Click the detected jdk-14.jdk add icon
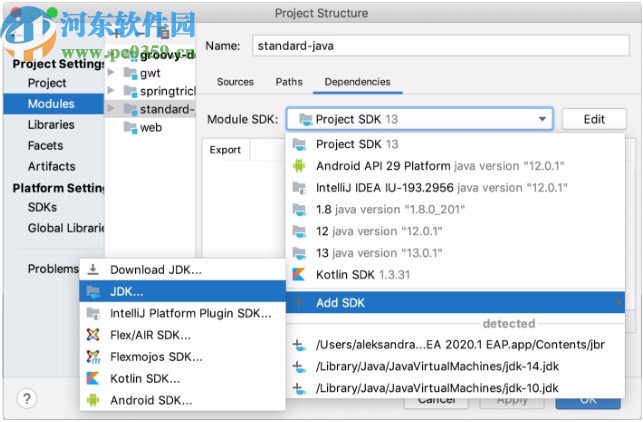Image resolution: width=643 pixels, height=422 pixels. 299,366
